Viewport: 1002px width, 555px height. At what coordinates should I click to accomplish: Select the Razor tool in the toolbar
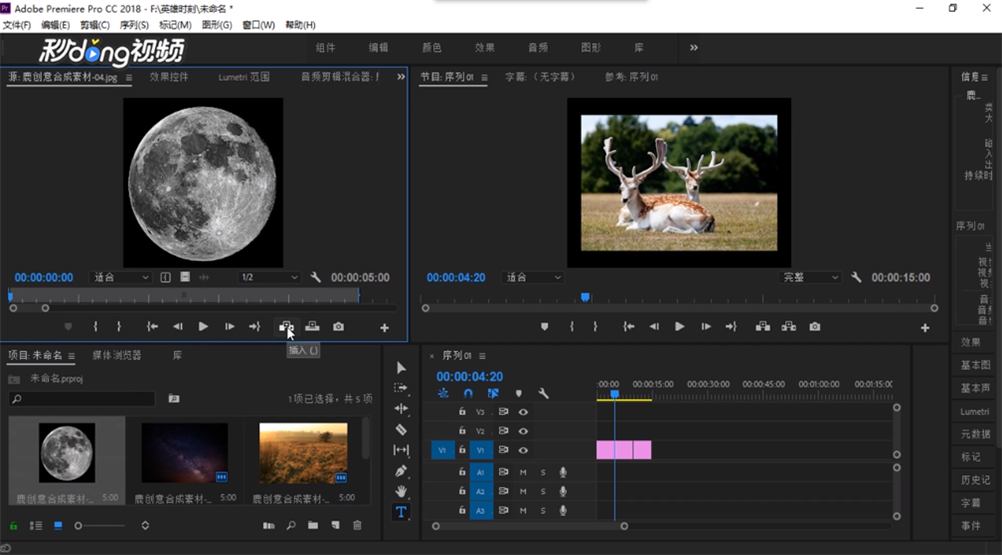[401, 430]
